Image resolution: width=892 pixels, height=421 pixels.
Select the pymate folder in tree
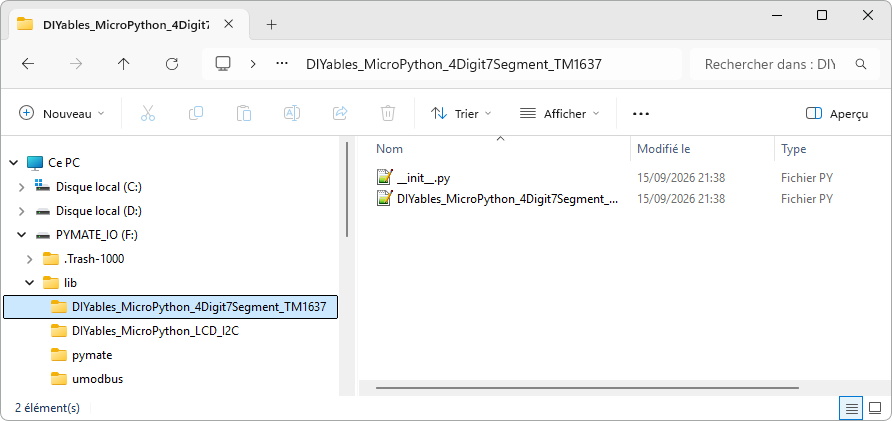[92, 355]
